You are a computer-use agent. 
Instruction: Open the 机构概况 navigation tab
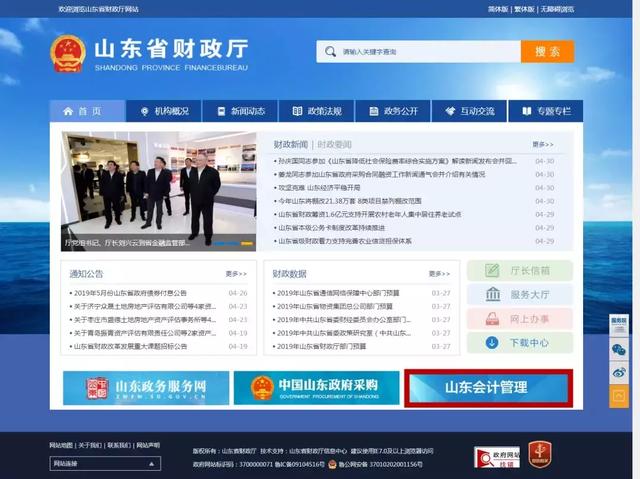(x=164, y=111)
